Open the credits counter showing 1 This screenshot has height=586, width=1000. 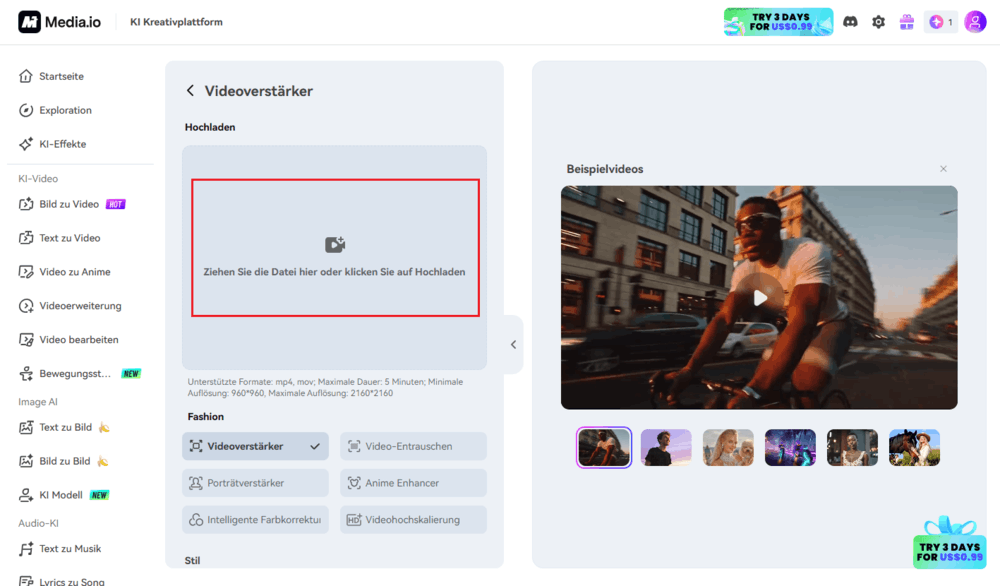coord(941,22)
